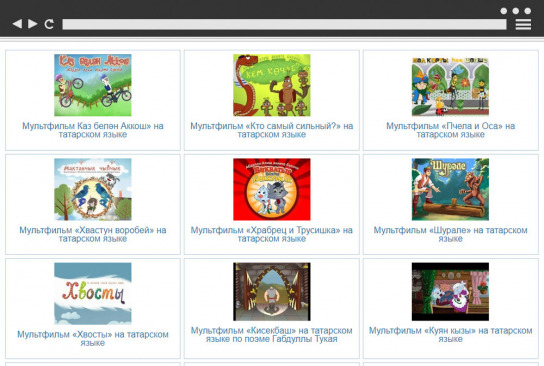This screenshot has width=544, height=366.
Task: Follow the link «Кто самый сильный?» на татарском языке
Action: pos(272,130)
